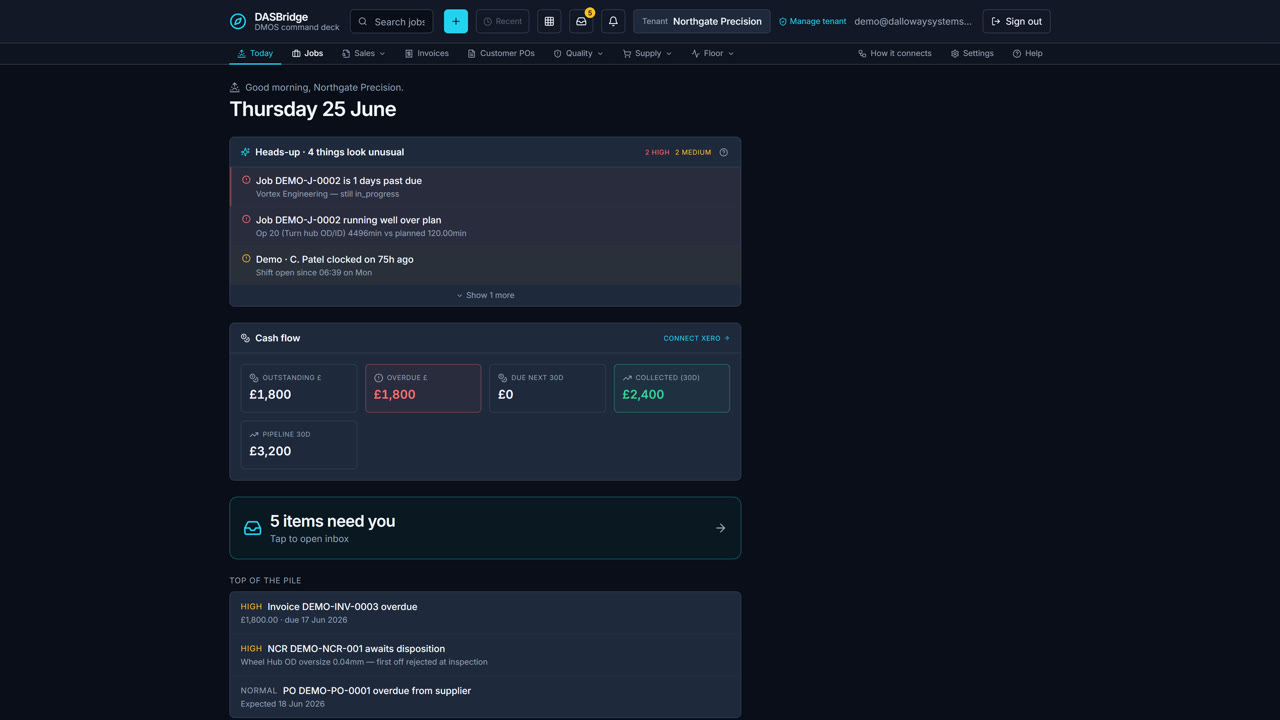Image resolution: width=1280 pixels, height=720 pixels.
Task: Show 1 more heads-up item
Action: tap(485, 295)
